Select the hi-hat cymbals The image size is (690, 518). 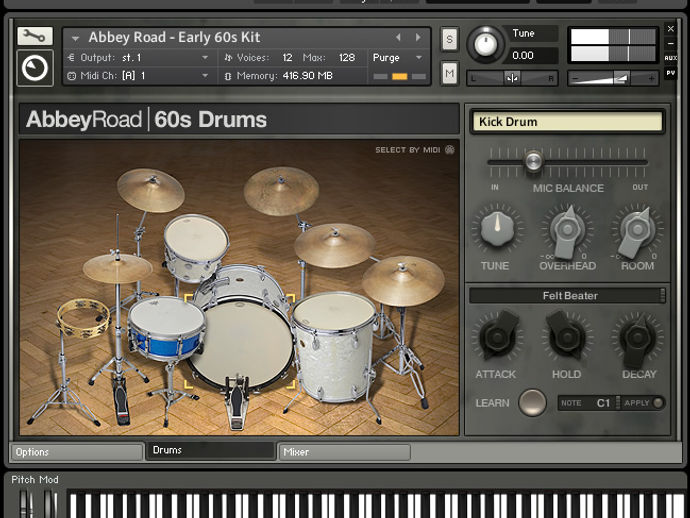tap(117, 268)
